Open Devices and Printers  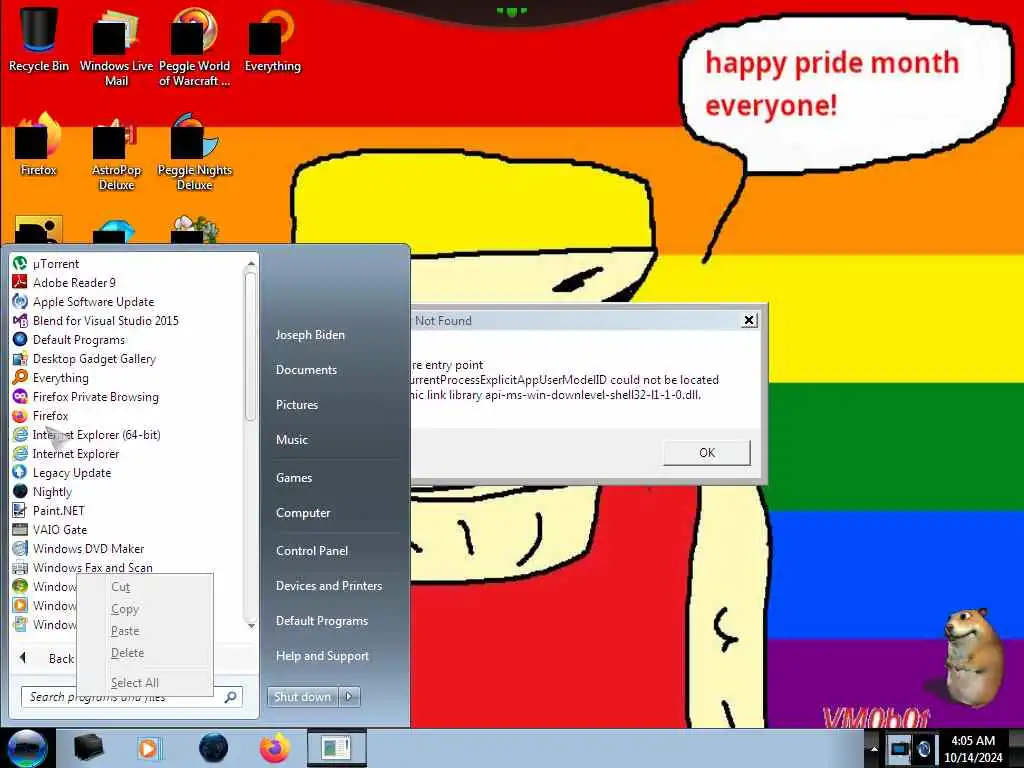(328, 586)
